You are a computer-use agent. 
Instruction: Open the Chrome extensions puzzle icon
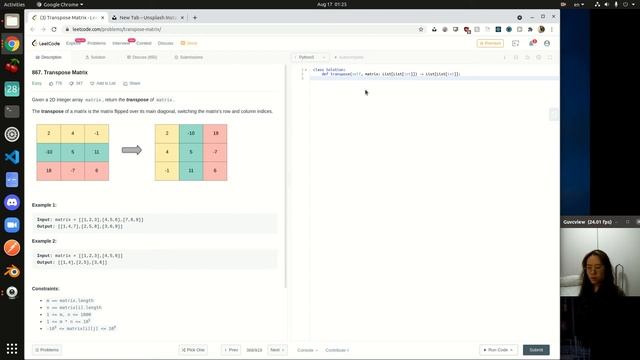[x=530, y=29]
